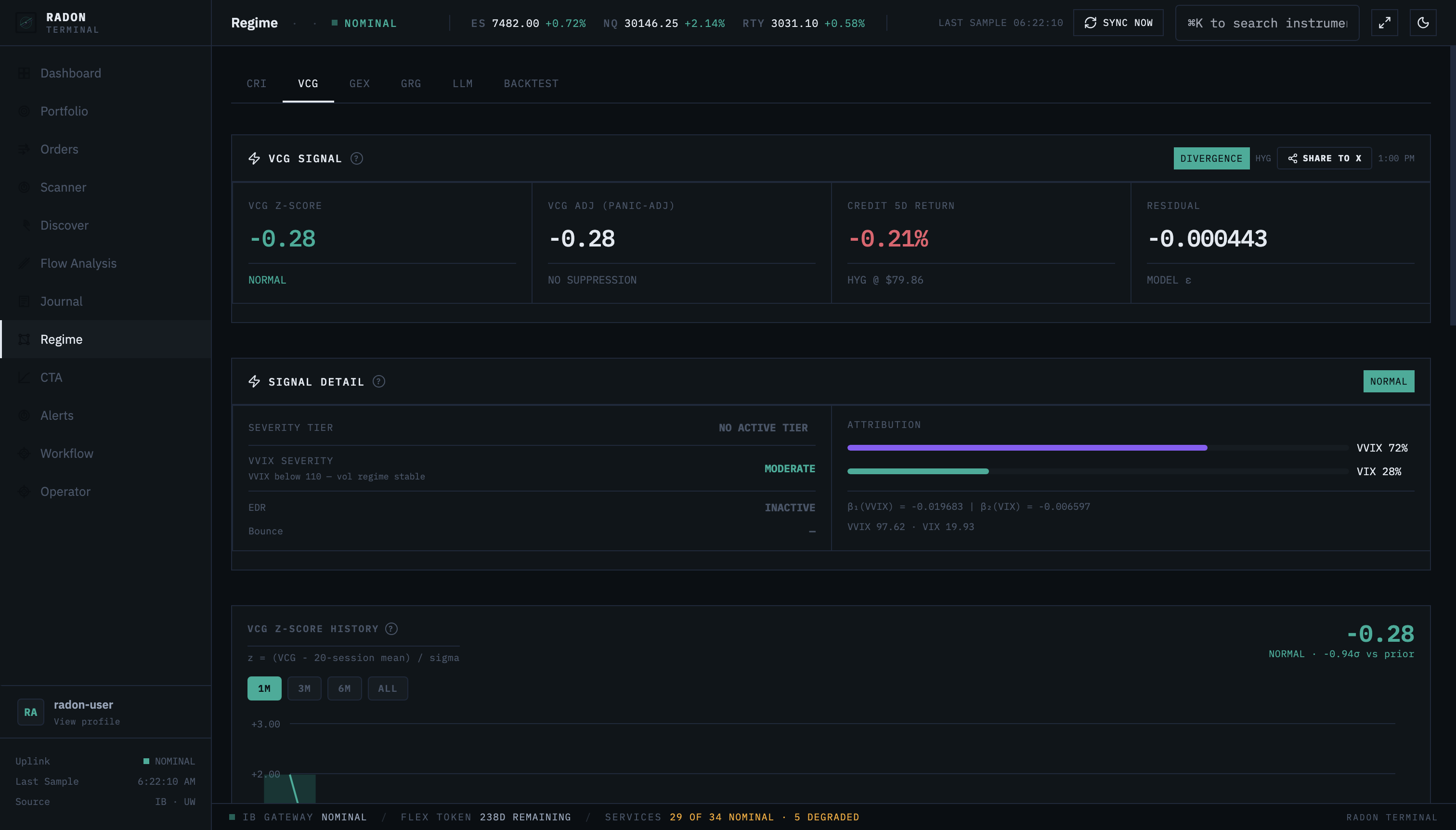
Task: Click the ES 7482.00 ticker
Action: click(x=528, y=24)
